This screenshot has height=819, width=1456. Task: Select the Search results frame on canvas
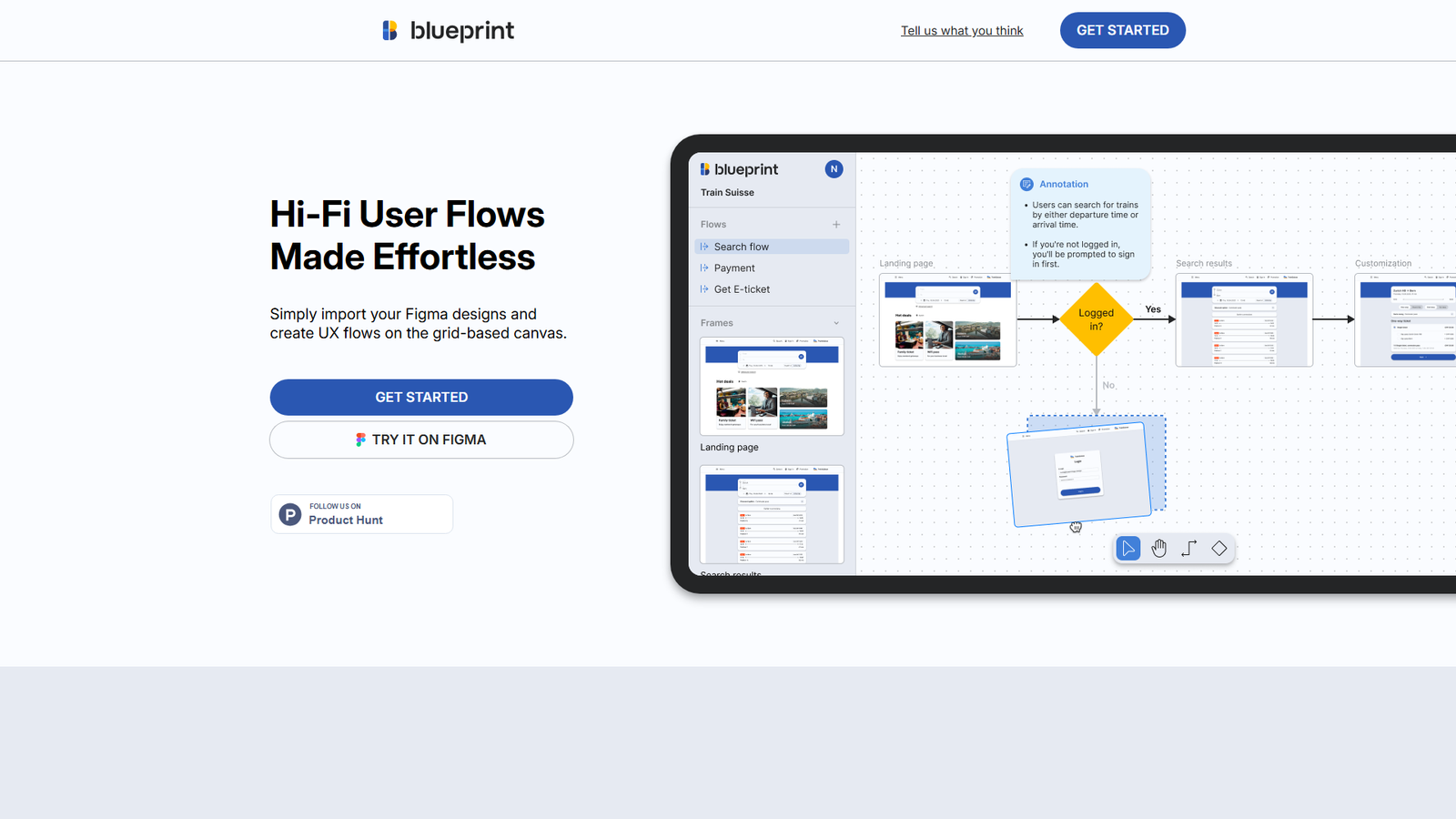(x=1244, y=320)
